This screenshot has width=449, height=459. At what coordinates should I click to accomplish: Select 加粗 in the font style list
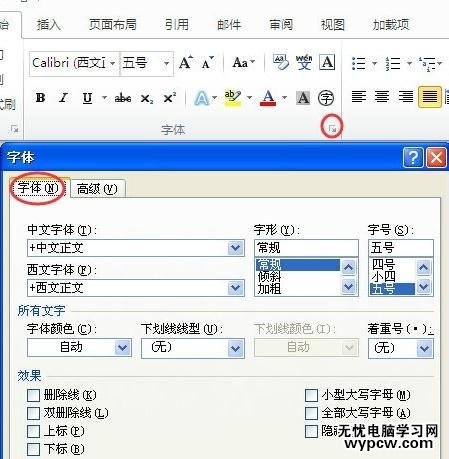click(x=269, y=288)
